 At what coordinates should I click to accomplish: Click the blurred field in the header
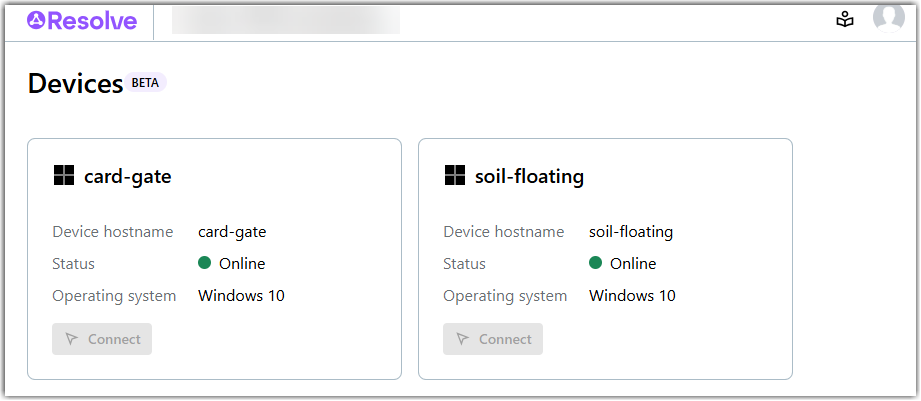[286, 20]
